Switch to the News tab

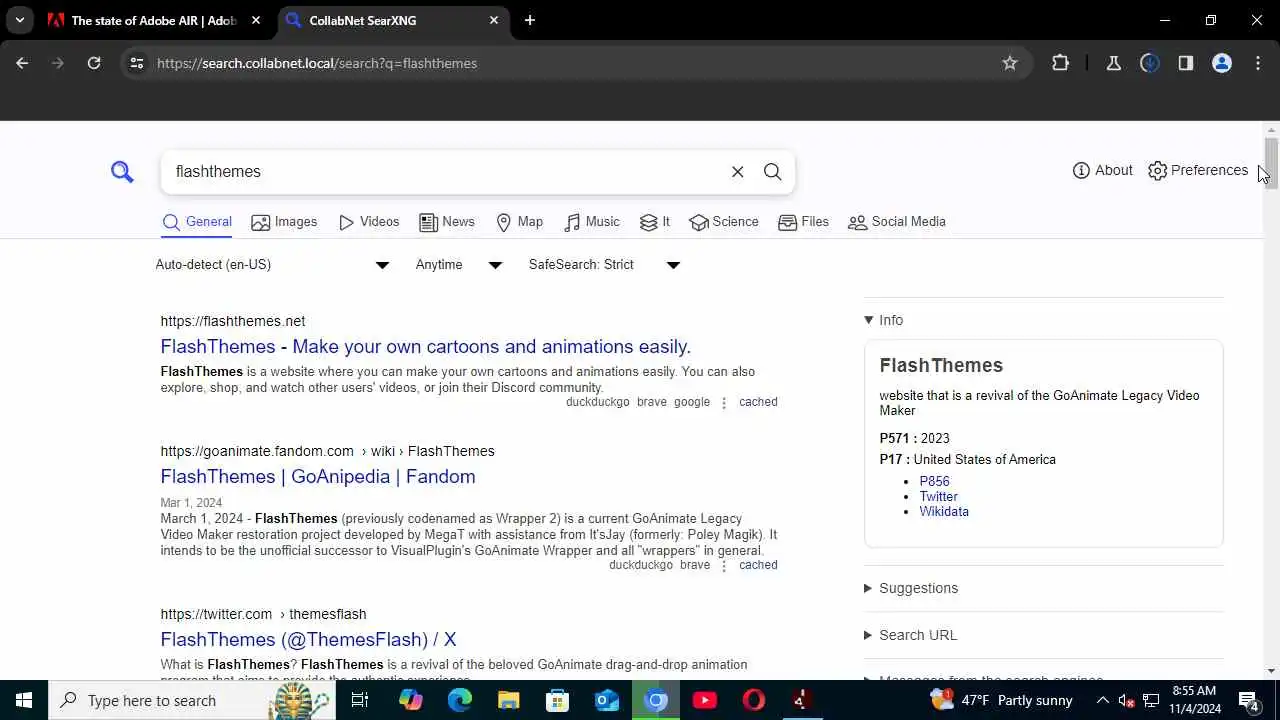click(447, 222)
